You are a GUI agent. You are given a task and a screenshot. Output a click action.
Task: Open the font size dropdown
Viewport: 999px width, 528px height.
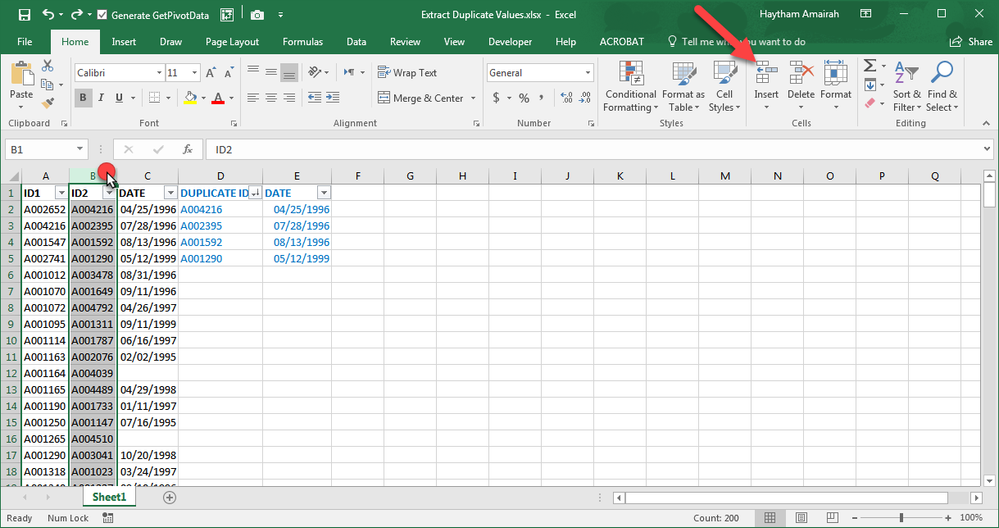click(195, 73)
